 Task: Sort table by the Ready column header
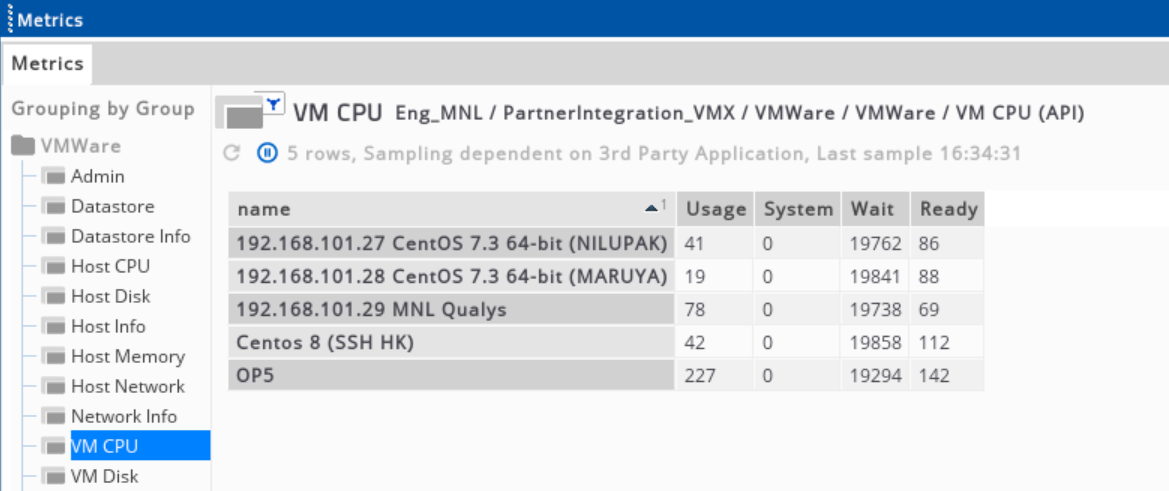coord(948,209)
